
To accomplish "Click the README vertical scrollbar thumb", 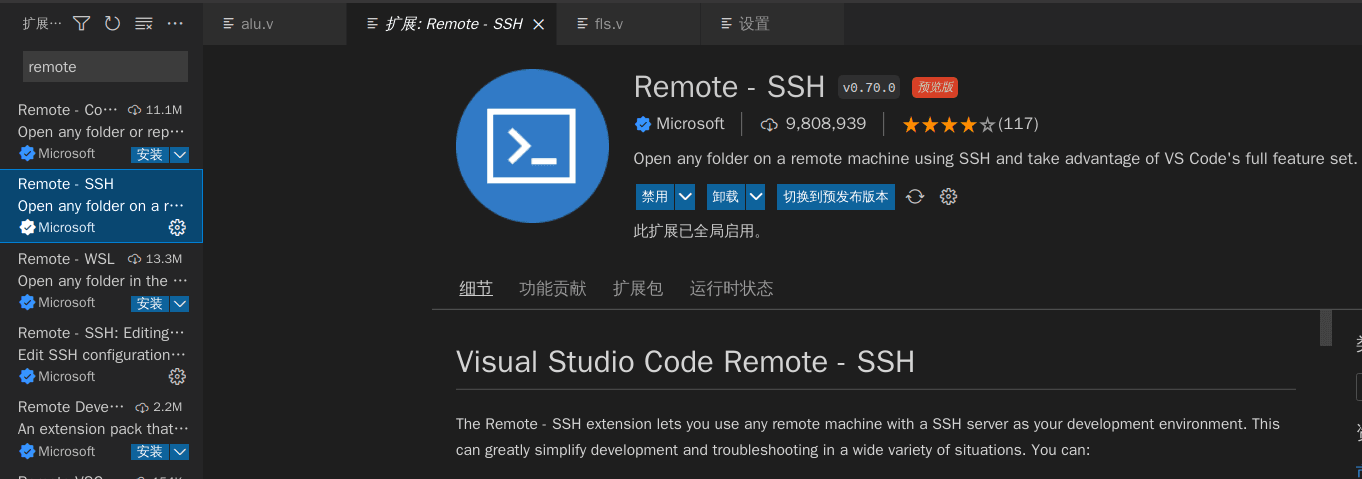I will [1326, 328].
